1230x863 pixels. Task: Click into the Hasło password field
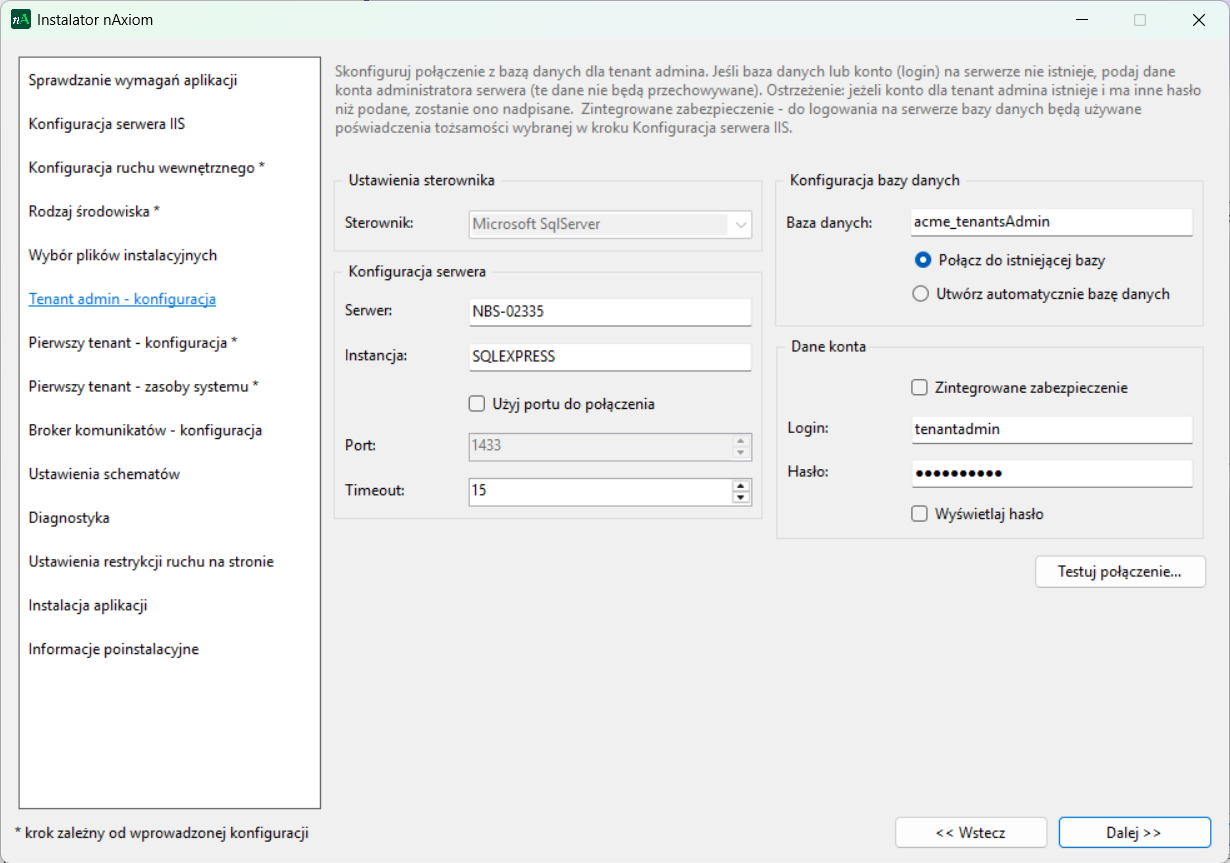coord(1050,473)
